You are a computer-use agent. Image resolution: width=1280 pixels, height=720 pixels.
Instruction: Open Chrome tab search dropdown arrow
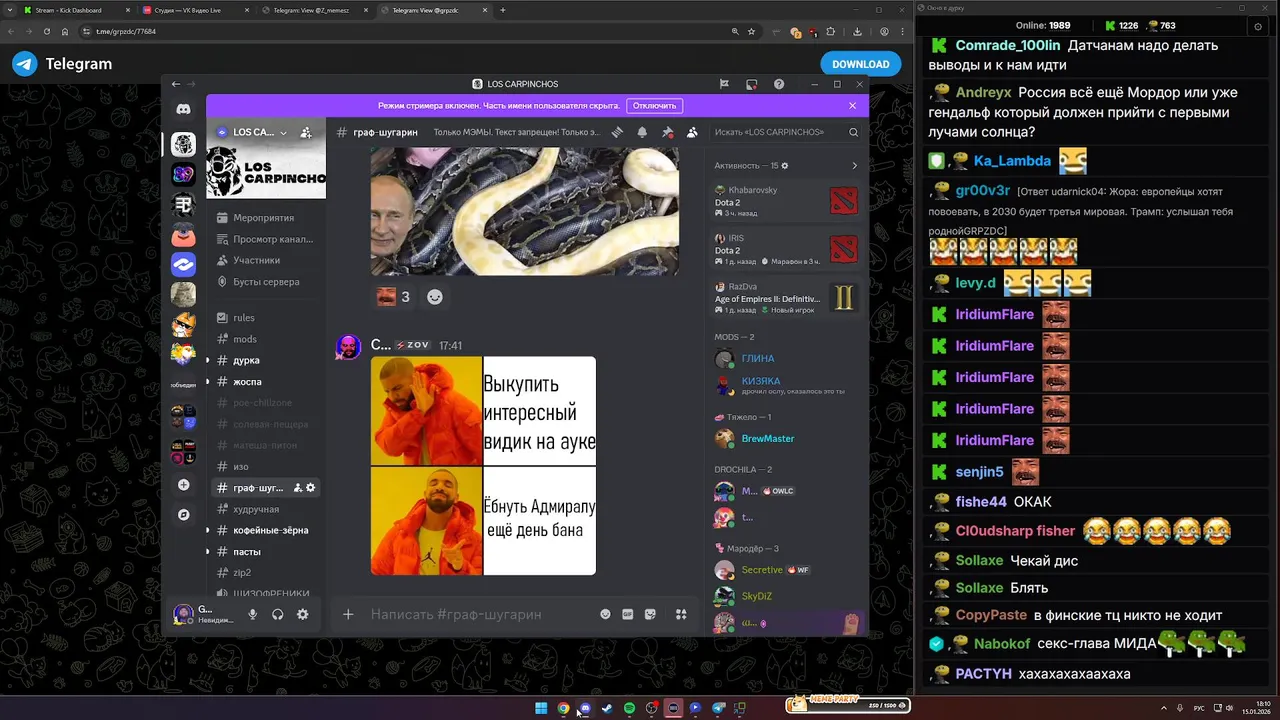pos(11,10)
